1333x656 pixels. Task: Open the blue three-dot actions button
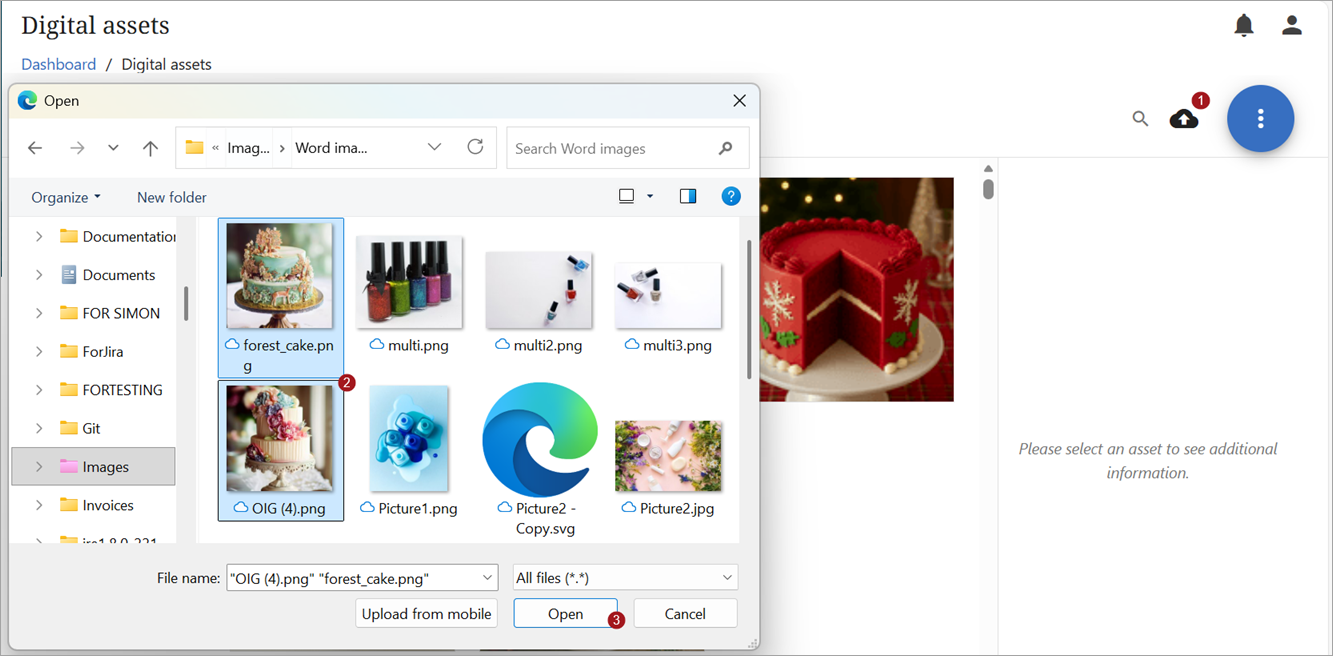coord(1260,119)
